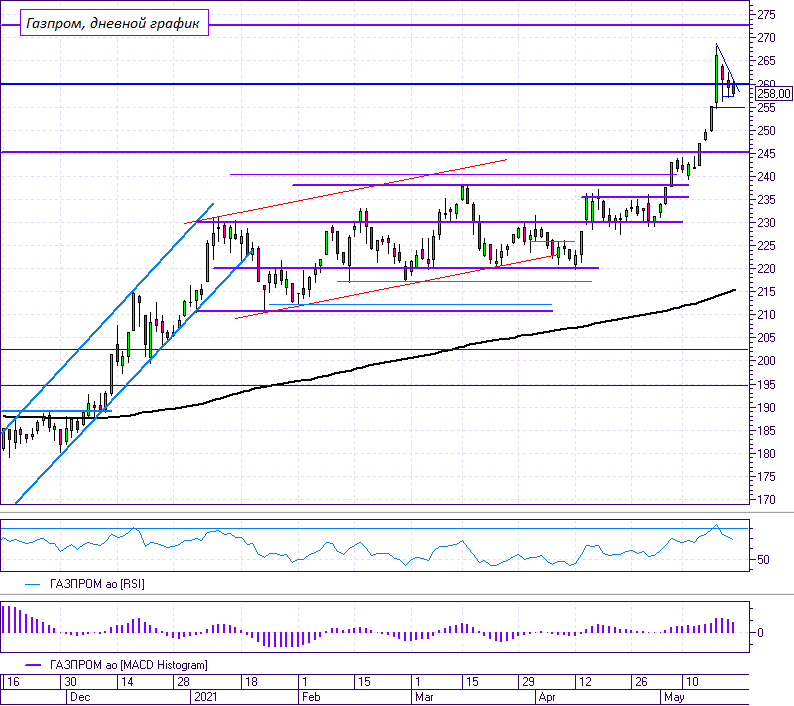Click the May month label on the timeline

[674, 697]
